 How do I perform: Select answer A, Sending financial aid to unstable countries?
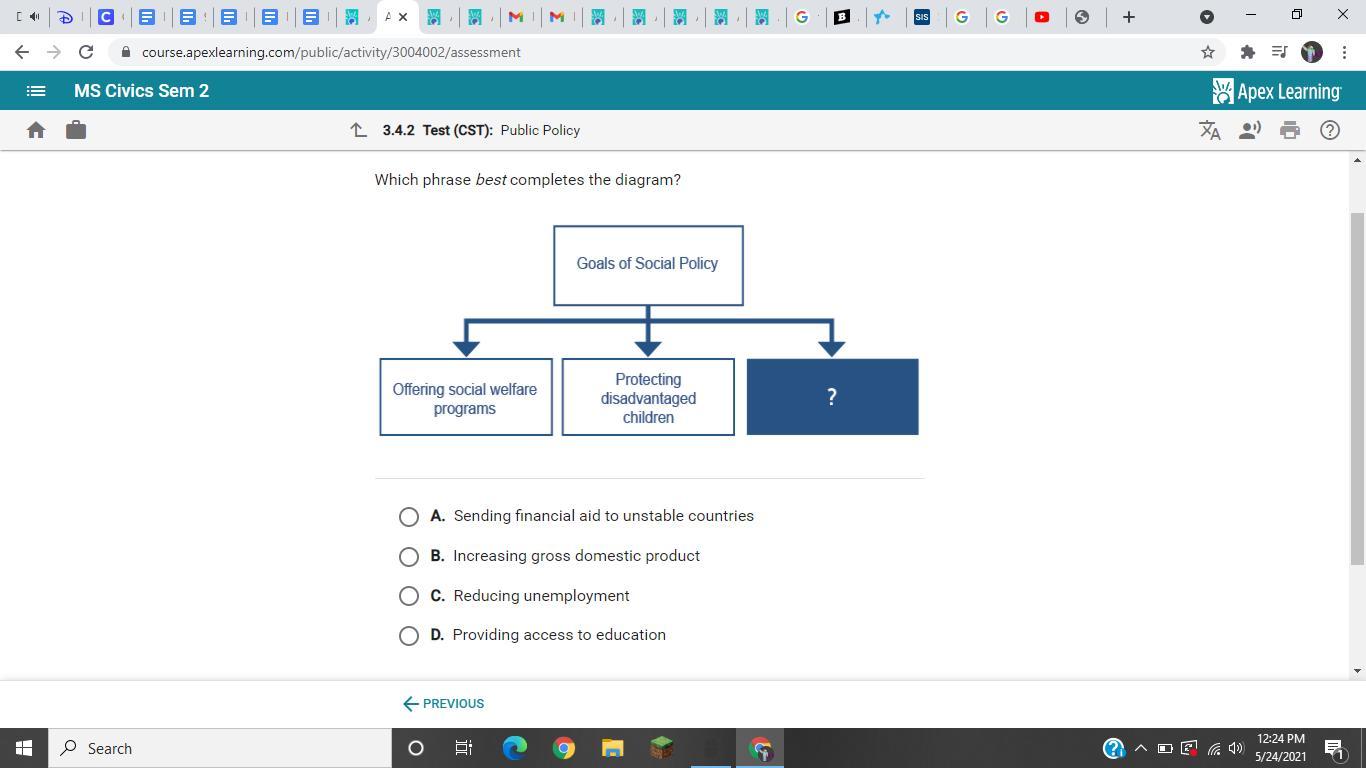tap(409, 517)
